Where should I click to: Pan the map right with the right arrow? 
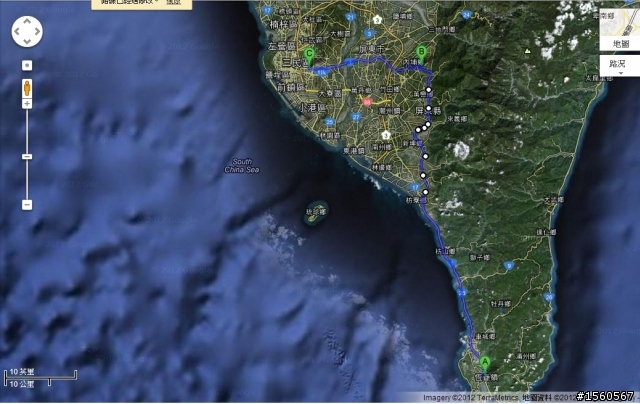(37, 31)
